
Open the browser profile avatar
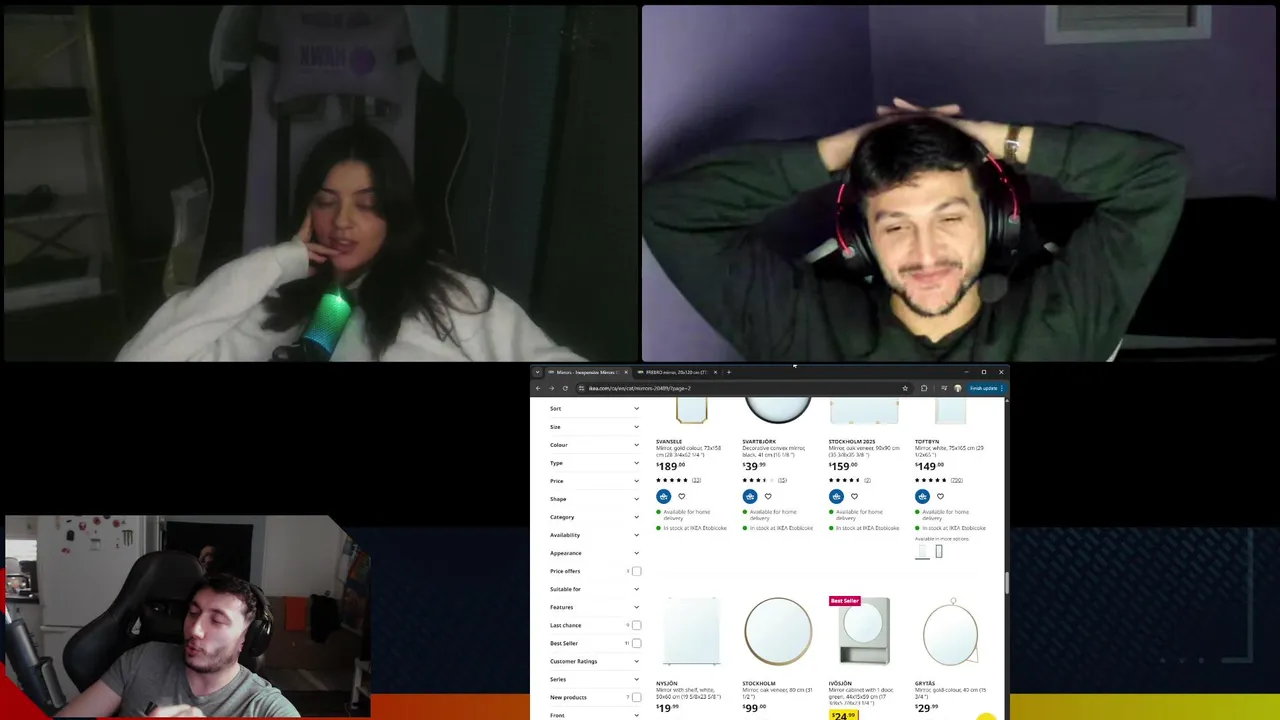click(957, 388)
